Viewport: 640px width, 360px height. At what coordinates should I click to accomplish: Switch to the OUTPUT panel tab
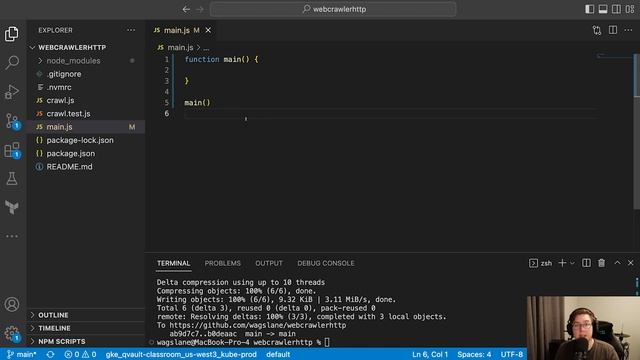(269, 263)
